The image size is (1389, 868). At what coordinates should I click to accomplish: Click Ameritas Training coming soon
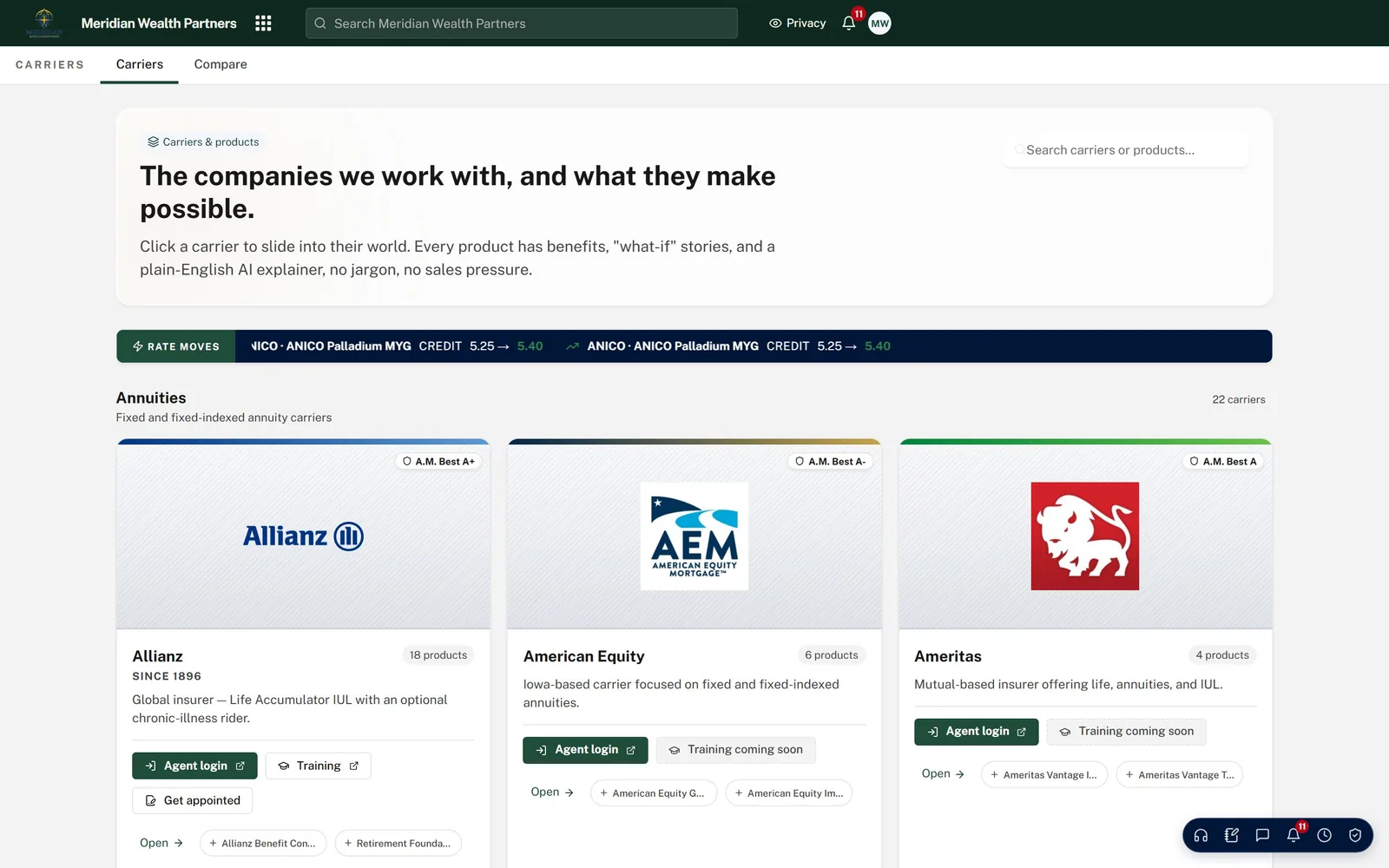[1127, 732]
